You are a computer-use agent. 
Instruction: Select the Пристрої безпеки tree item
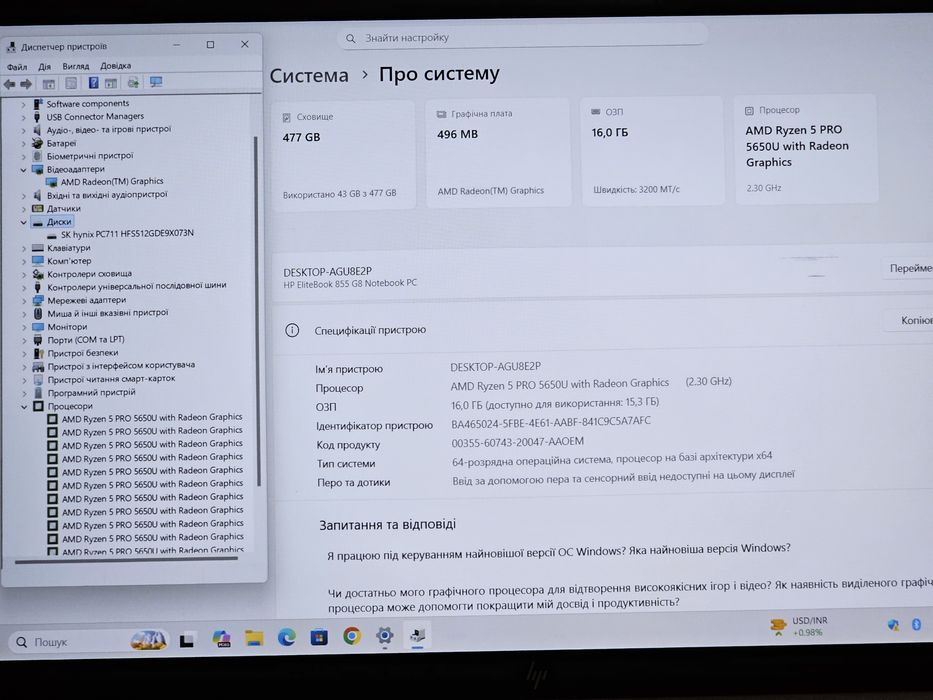click(83, 353)
